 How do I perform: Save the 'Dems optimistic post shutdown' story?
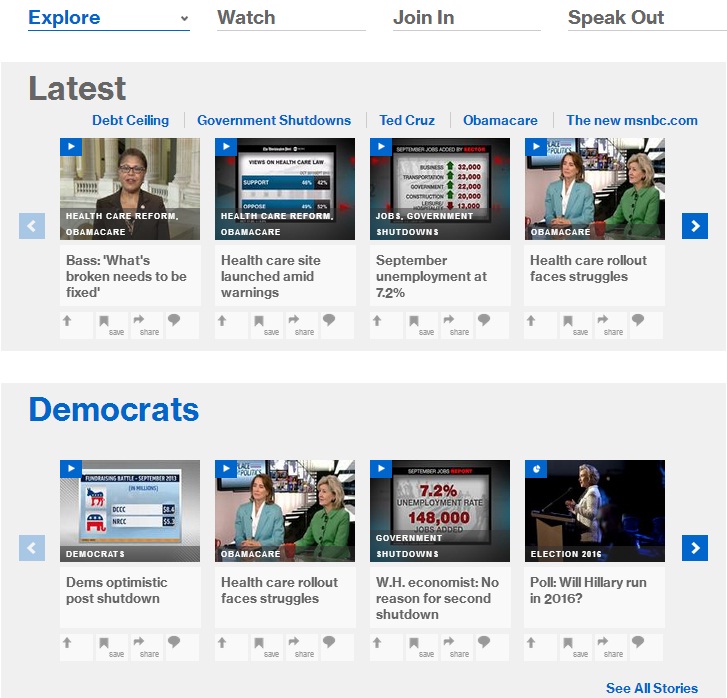tap(106, 646)
